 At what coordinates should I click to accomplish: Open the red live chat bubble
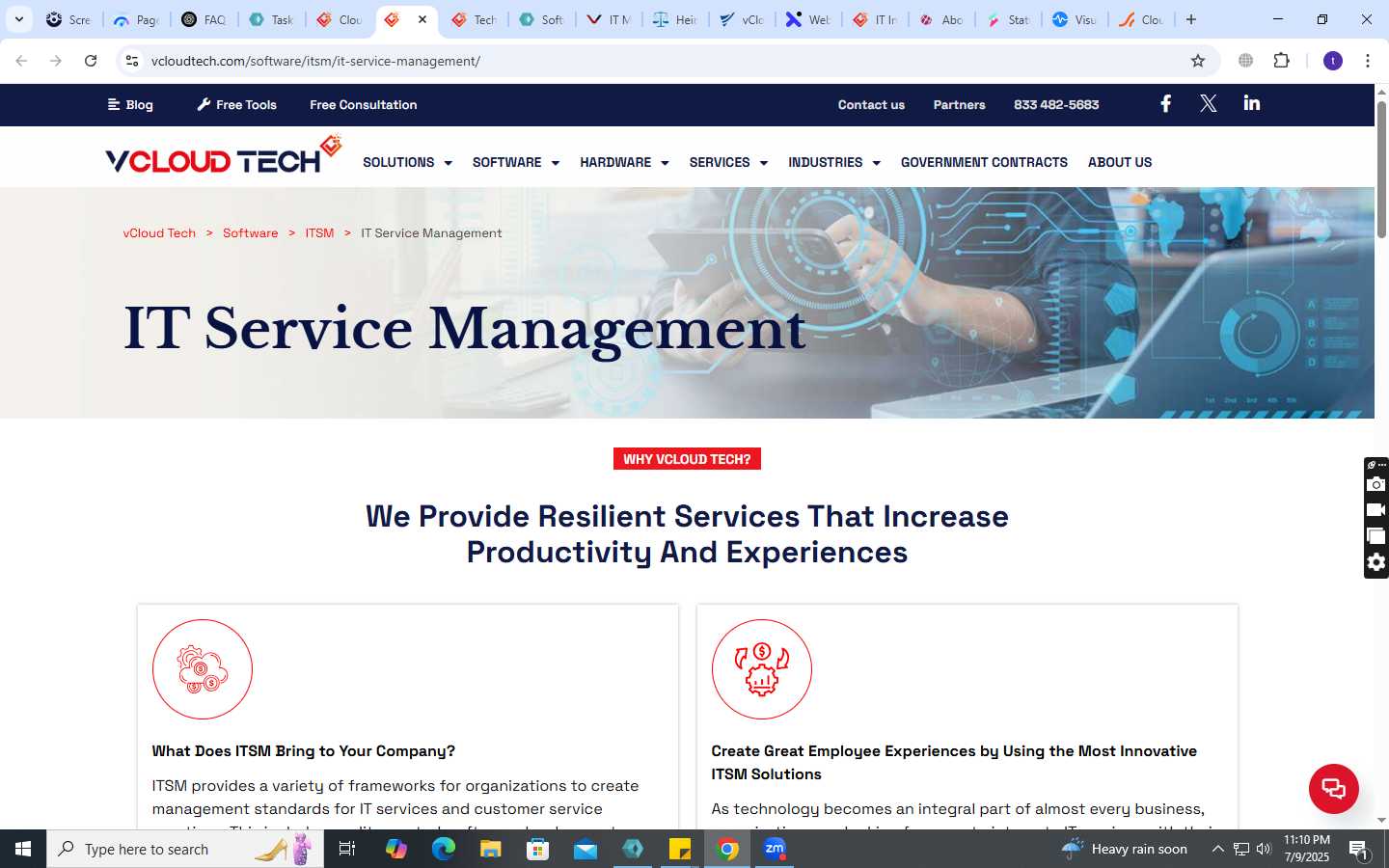[1333, 788]
